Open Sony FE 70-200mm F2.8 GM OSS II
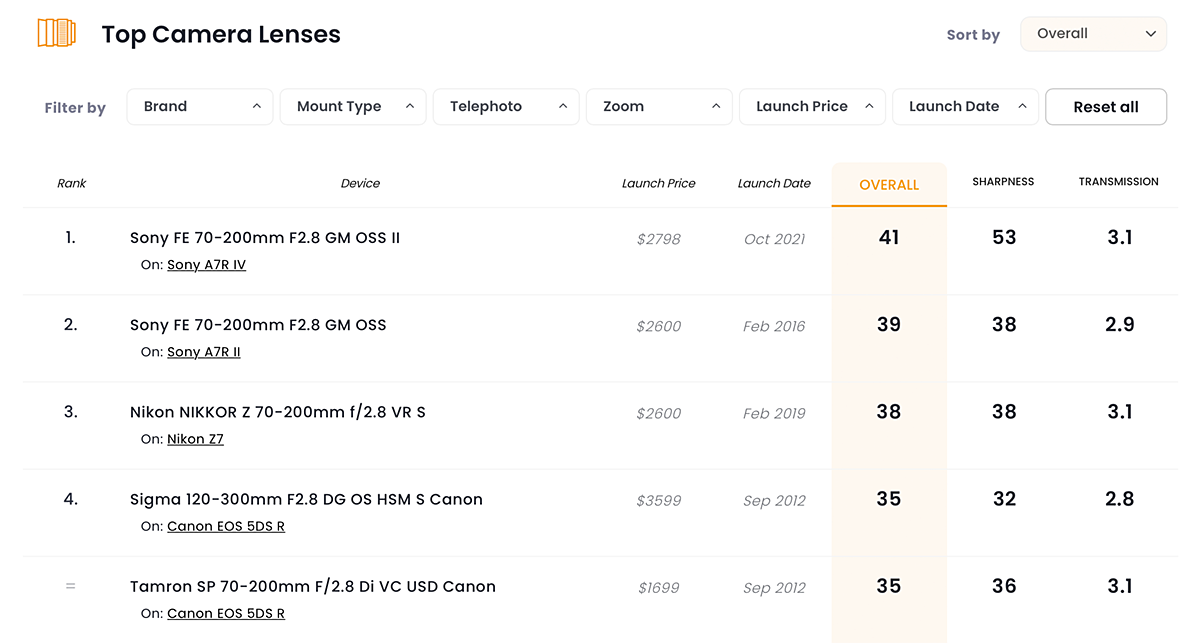1200x643 pixels. point(265,238)
